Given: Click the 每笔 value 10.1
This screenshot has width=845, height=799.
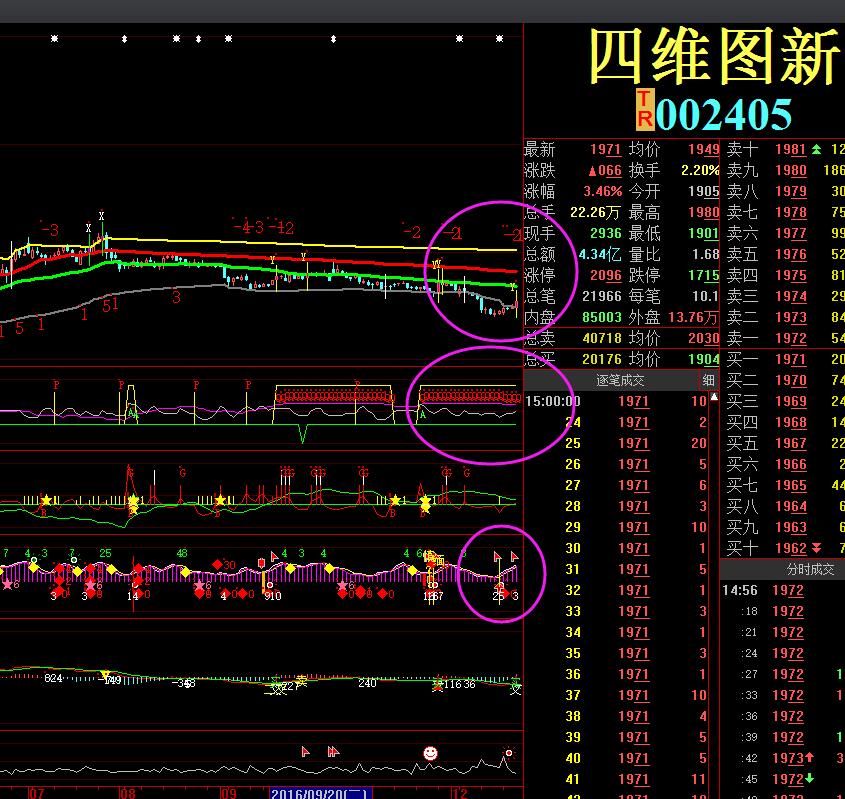Looking at the screenshot, I should 706,296.
